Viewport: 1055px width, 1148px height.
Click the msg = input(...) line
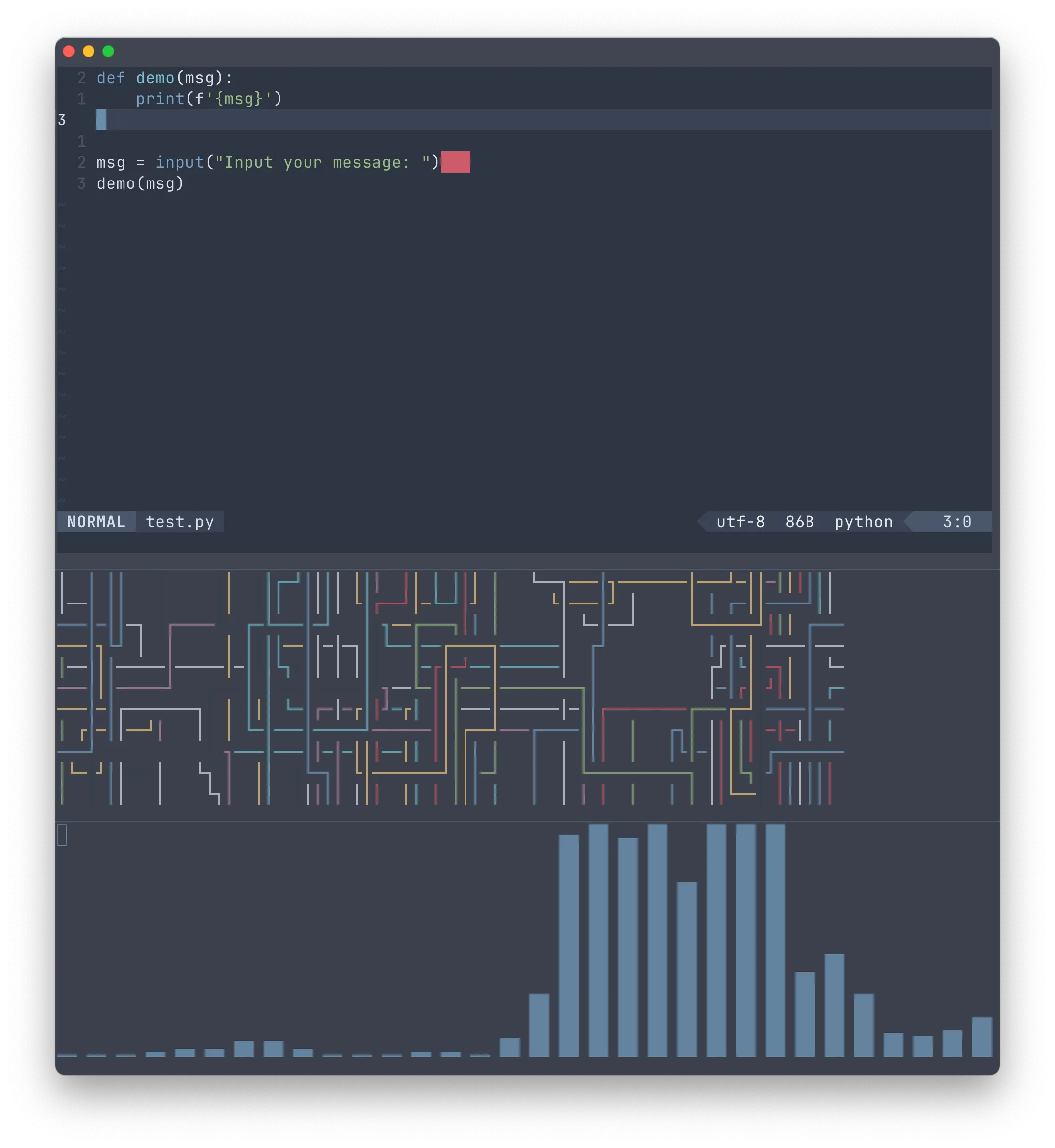pos(268,162)
